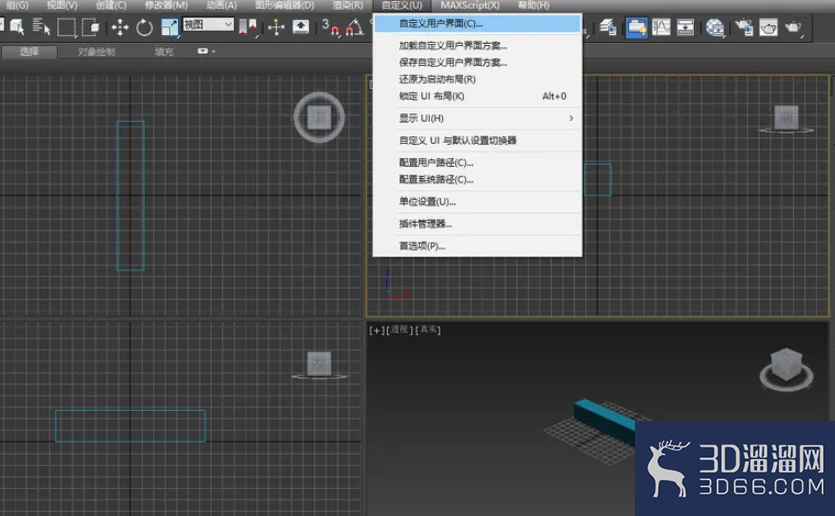Toggle Angle Snap icon
This screenshot has width=835, height=516.
355,27
